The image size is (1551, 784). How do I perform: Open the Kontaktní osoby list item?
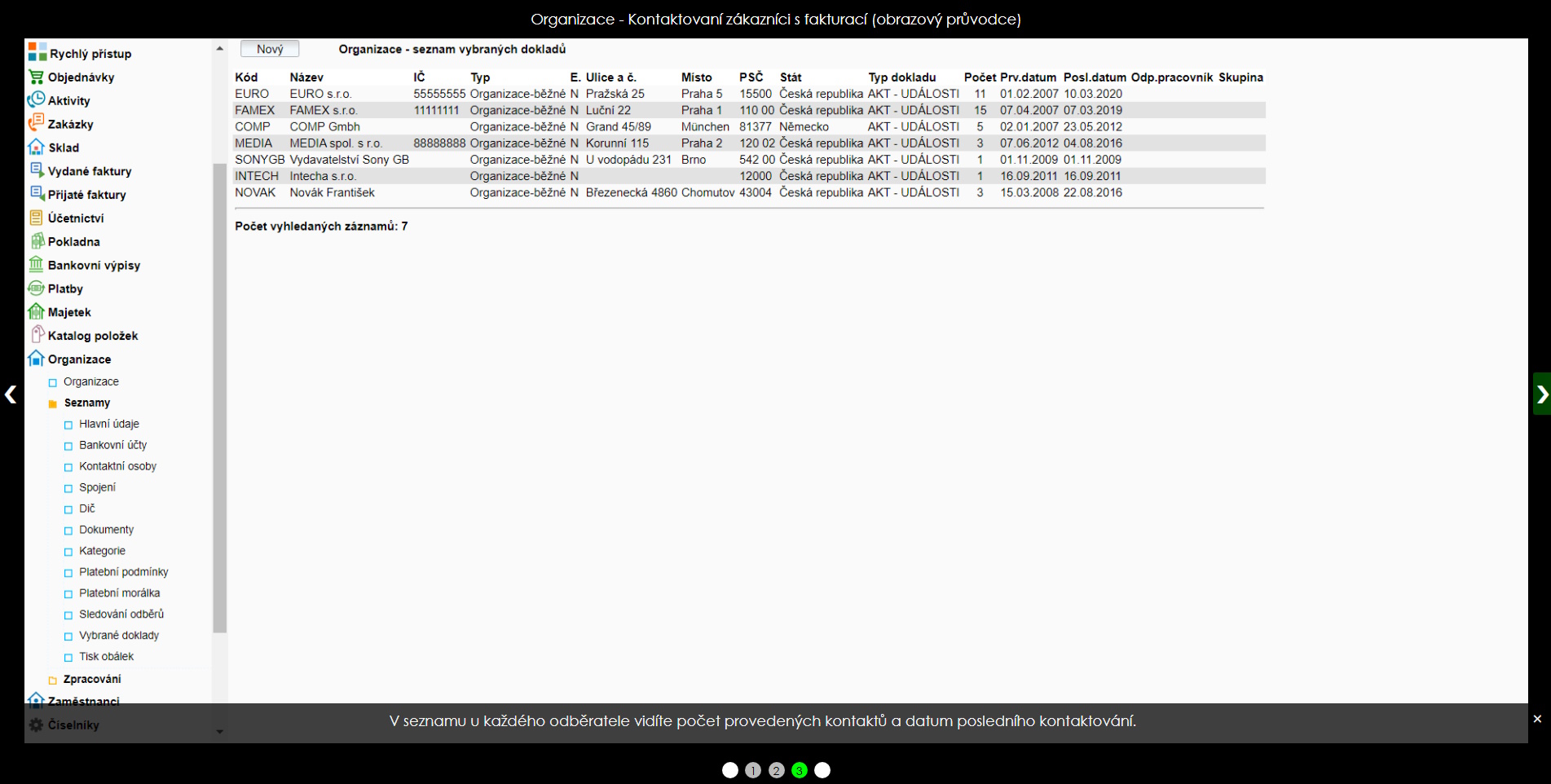pos(117,466)
